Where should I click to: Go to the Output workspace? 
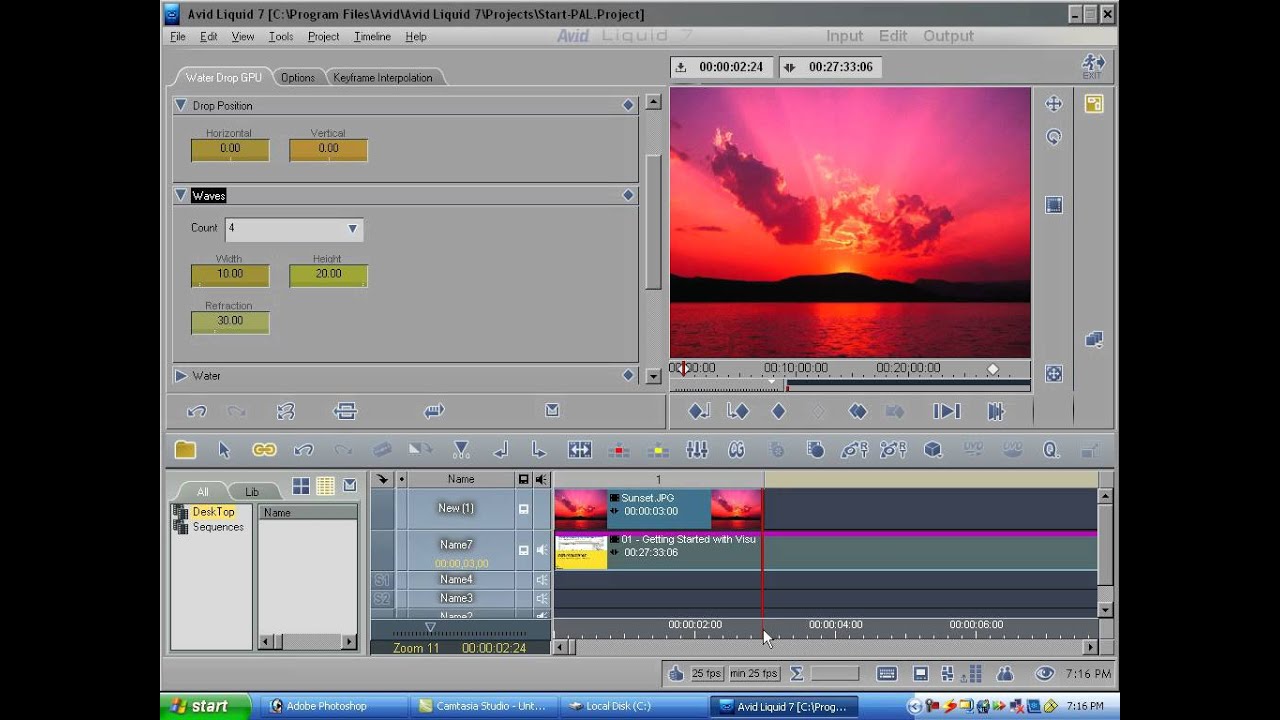tap(948, 36)
